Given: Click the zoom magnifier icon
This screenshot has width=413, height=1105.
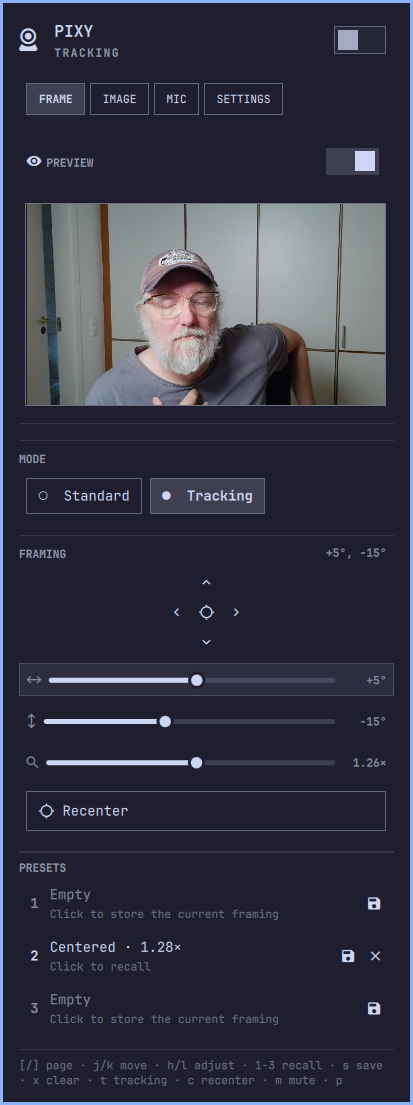Looking at the screenshot, I should [x=32, y=763].
